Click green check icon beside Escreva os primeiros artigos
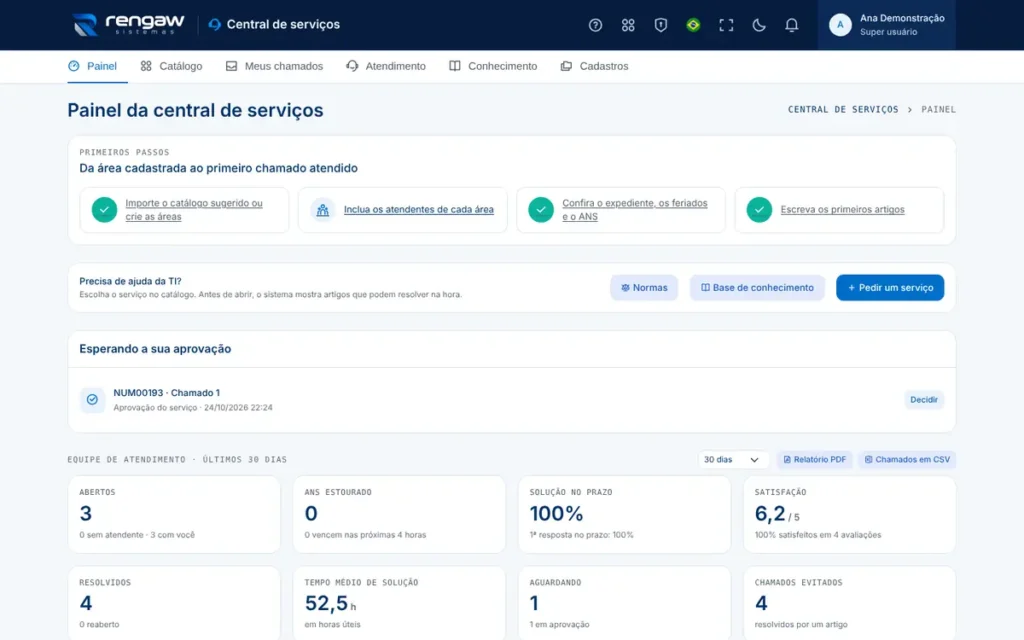The image size is (1024, 640). 759,210
